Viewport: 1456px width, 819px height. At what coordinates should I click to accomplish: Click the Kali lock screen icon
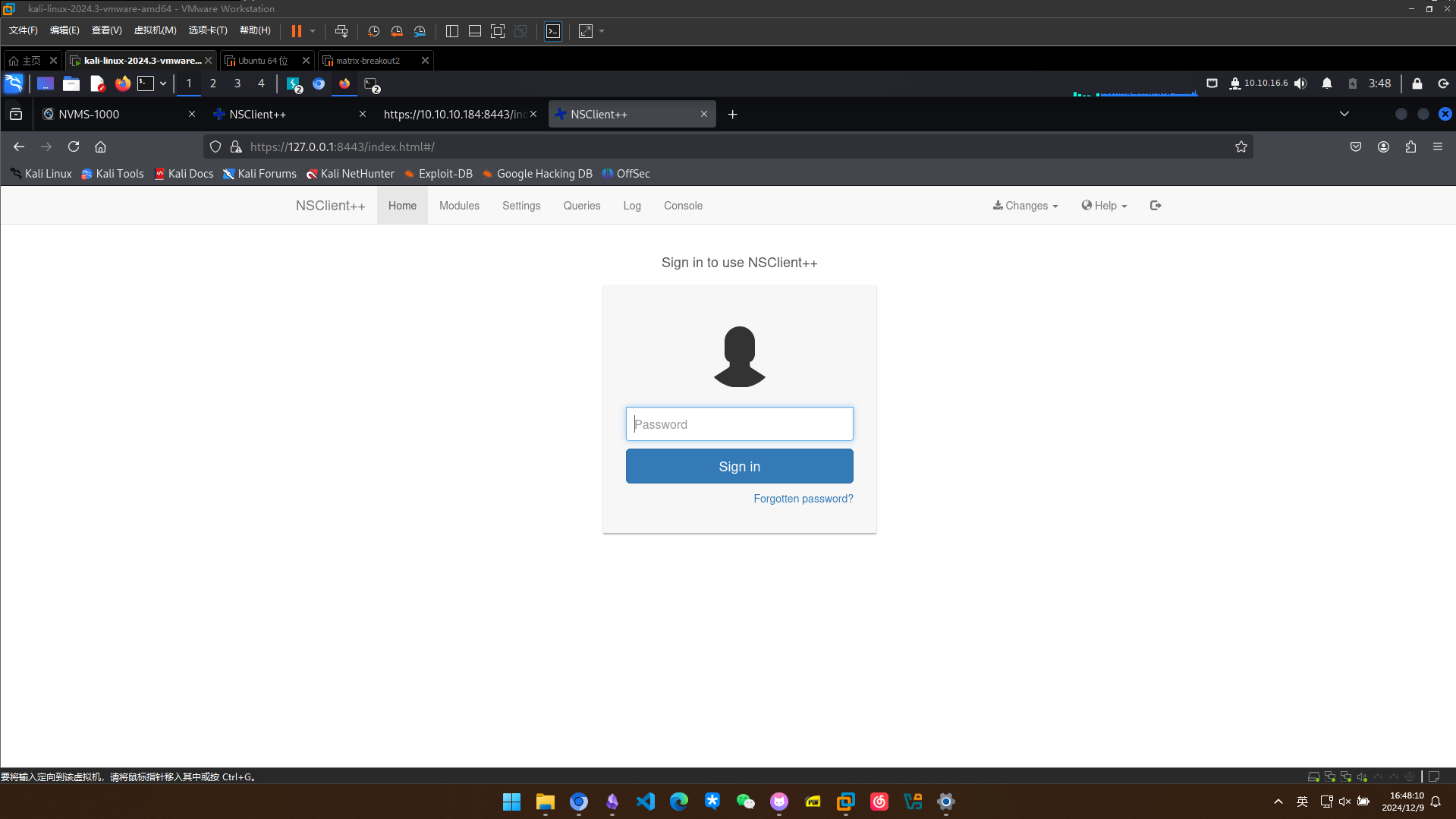point(1417,83)
